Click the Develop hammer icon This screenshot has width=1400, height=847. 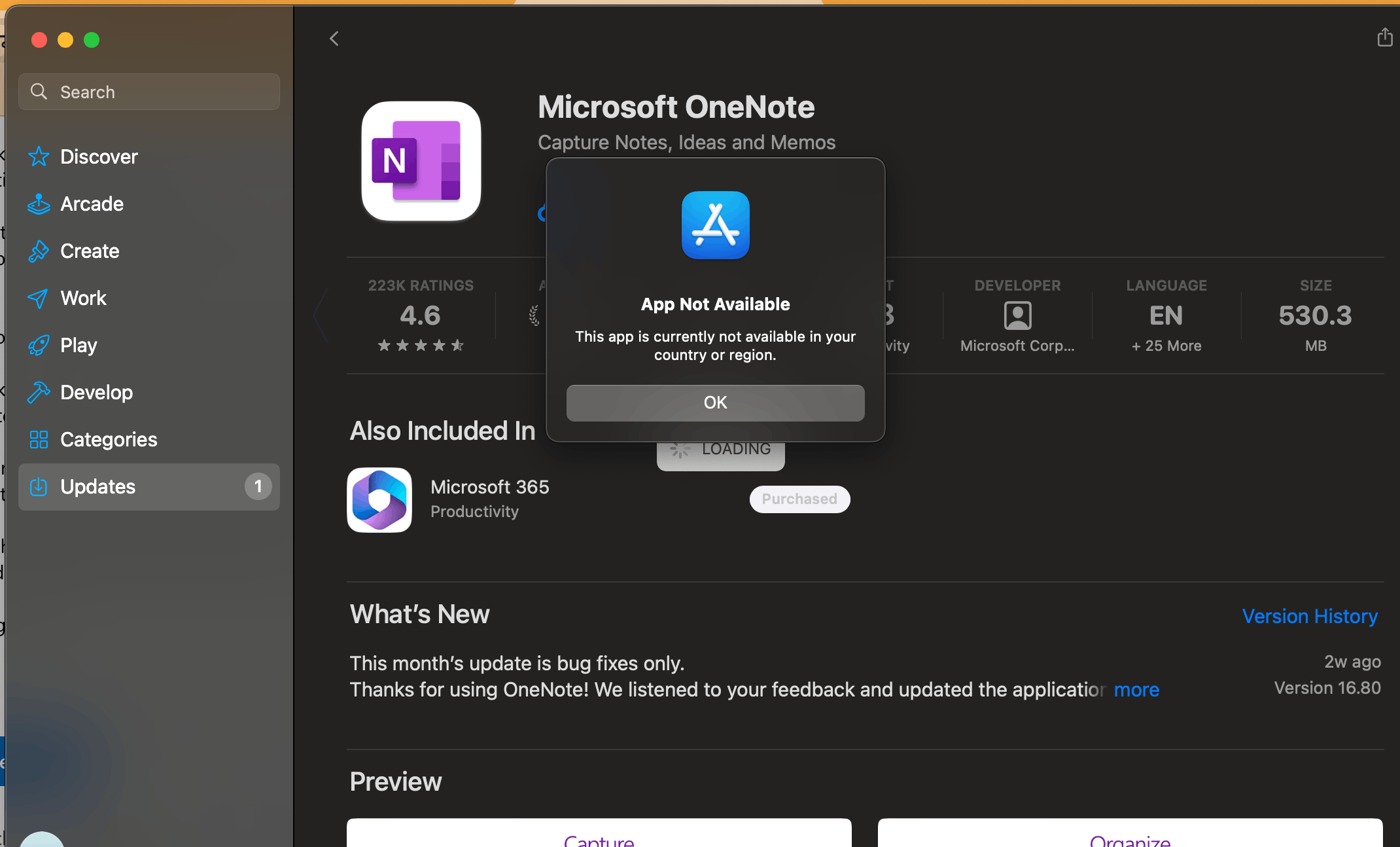point(39,392)
